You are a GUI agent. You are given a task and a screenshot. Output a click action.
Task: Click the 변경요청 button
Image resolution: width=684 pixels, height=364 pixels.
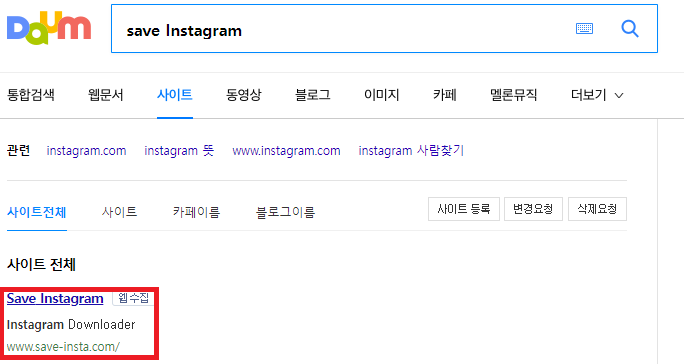pos(533,209)
